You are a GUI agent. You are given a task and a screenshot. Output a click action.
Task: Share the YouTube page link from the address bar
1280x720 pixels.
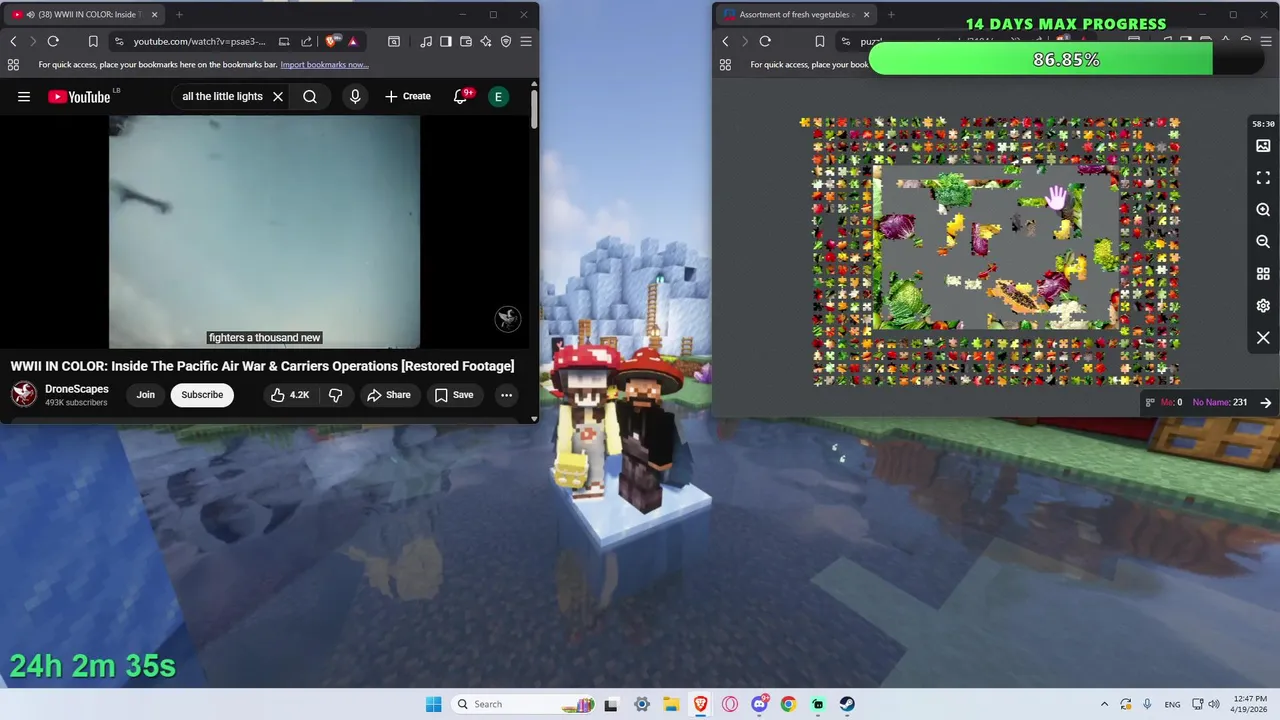[x=306, y=41]
